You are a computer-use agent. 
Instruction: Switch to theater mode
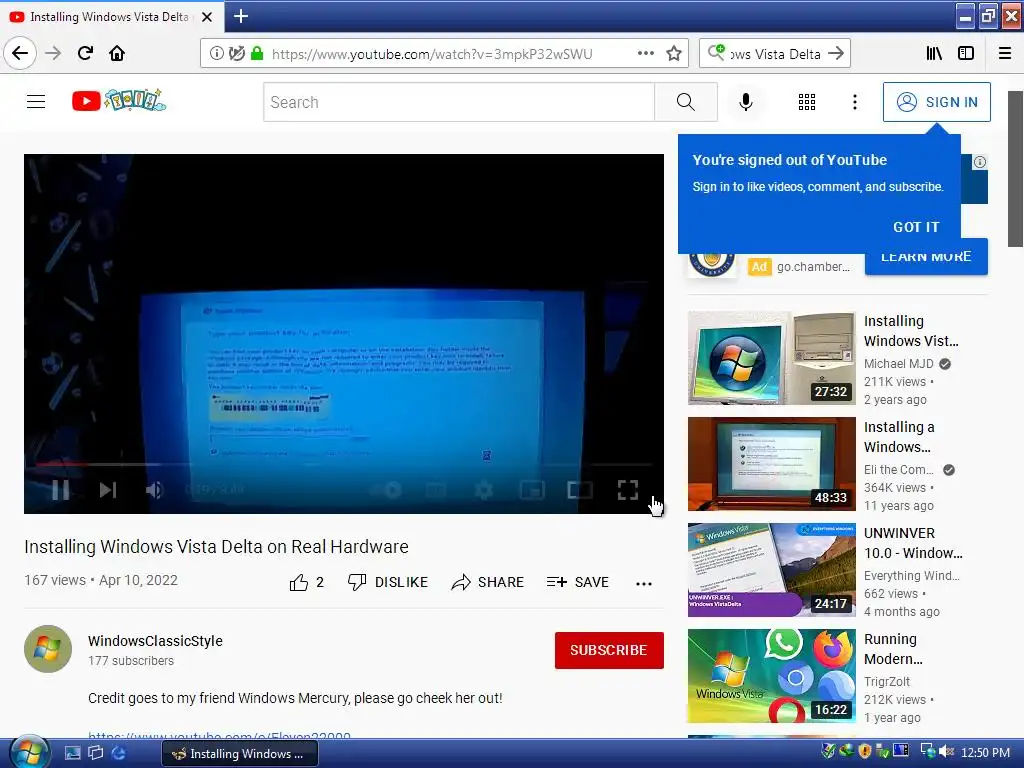point(580,490)
